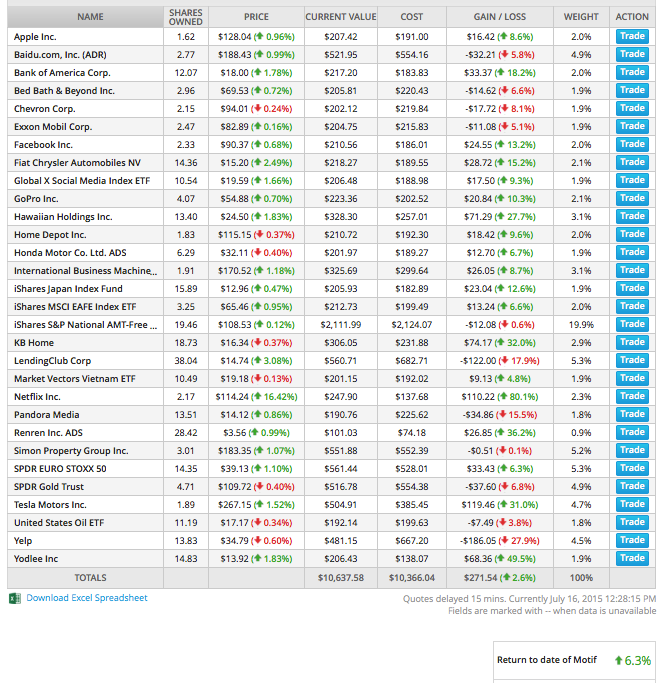Click Trade in Chevron Corp. row
661x683 pixels.
coord(632,108)
